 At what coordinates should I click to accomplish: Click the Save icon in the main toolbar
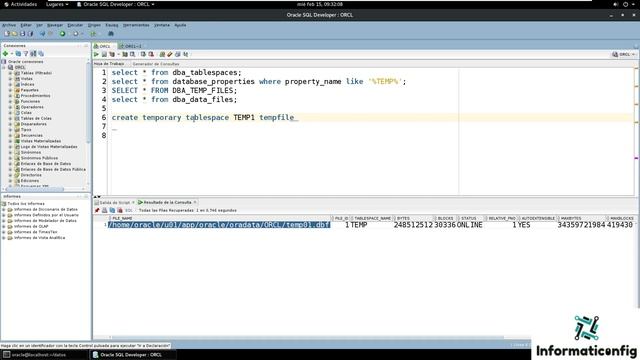pyautogui.click(x=22, y=34)
